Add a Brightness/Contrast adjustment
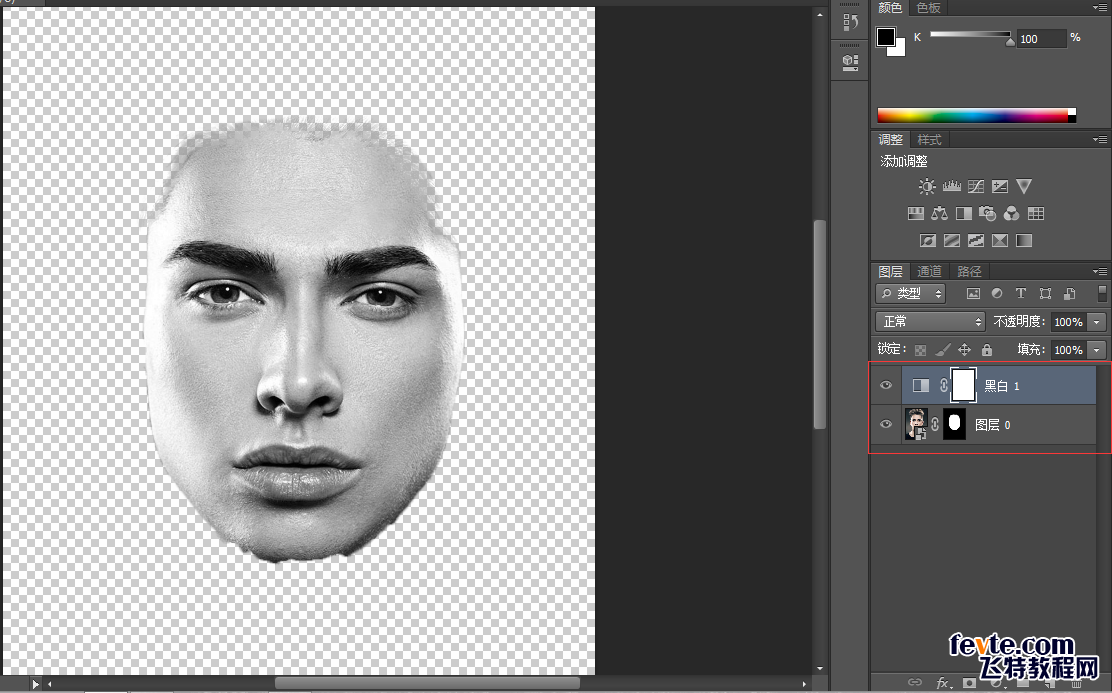This screenshot has width=1112, height=693. coord(927,187)
